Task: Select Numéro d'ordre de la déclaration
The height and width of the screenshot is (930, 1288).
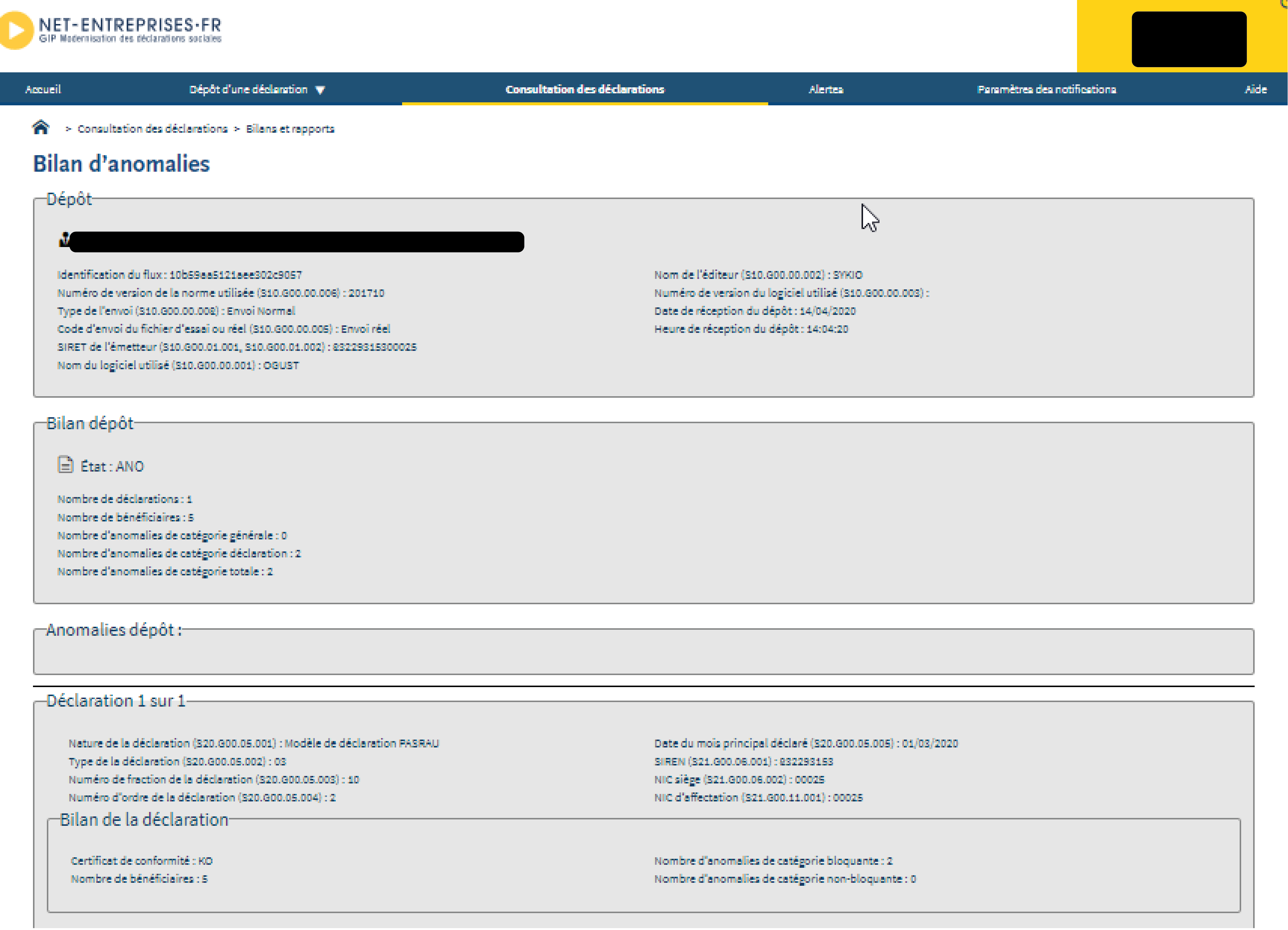Action: 202,798
